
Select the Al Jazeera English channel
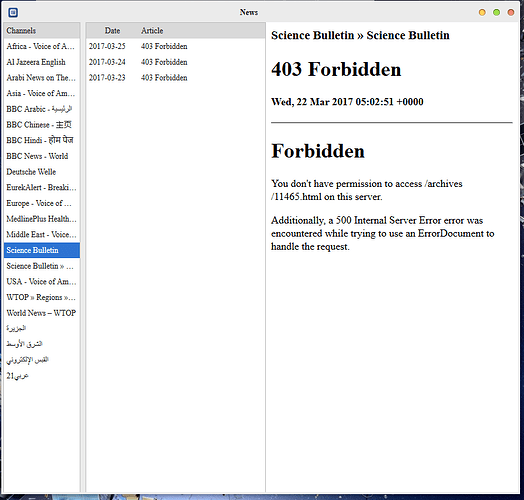(x=42, y=62)
